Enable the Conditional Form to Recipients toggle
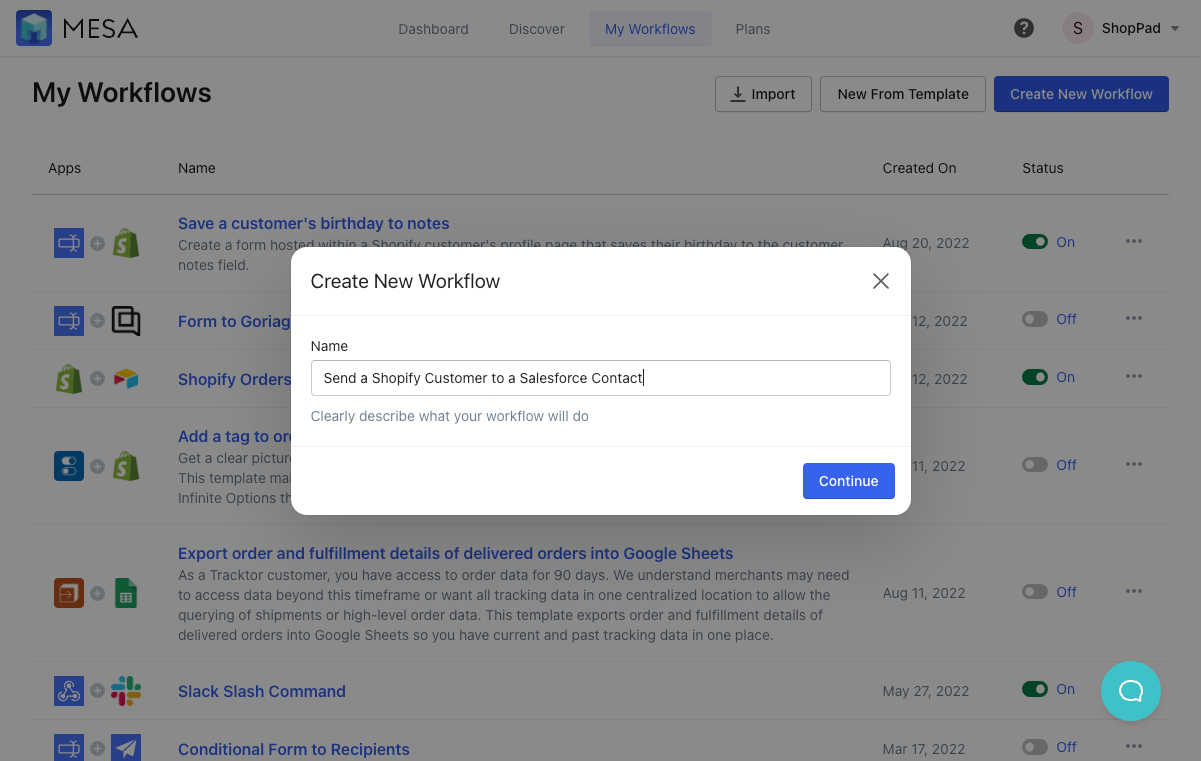Image resolution: width=1201 pixels, height=761 pixels. pos(1035,747)
